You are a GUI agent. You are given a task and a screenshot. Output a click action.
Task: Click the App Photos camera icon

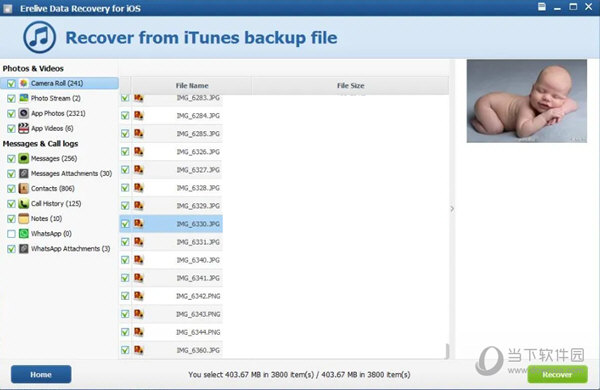pyautogui.click(x=24, y=113)
